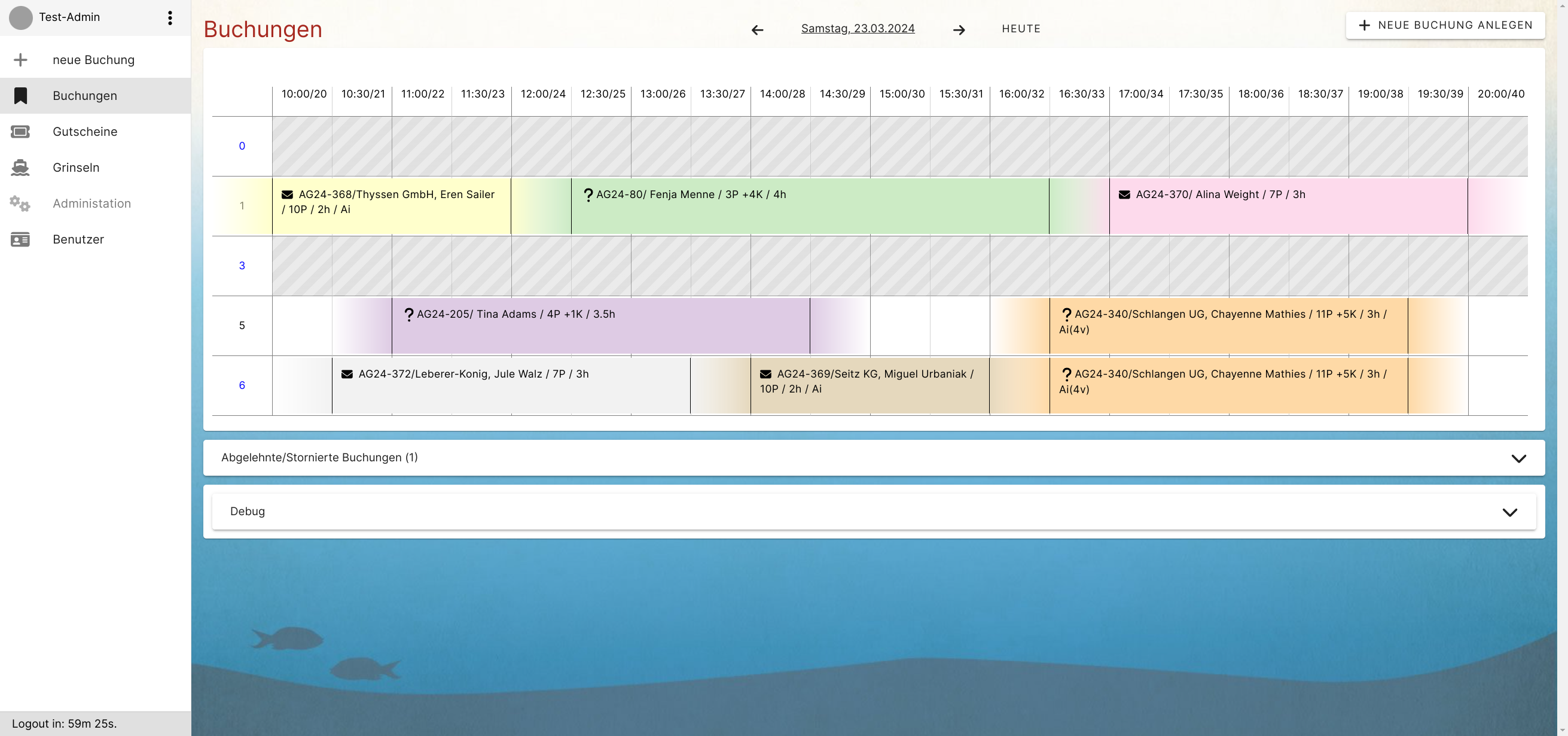Click room number 6 link

click(242, 385)
